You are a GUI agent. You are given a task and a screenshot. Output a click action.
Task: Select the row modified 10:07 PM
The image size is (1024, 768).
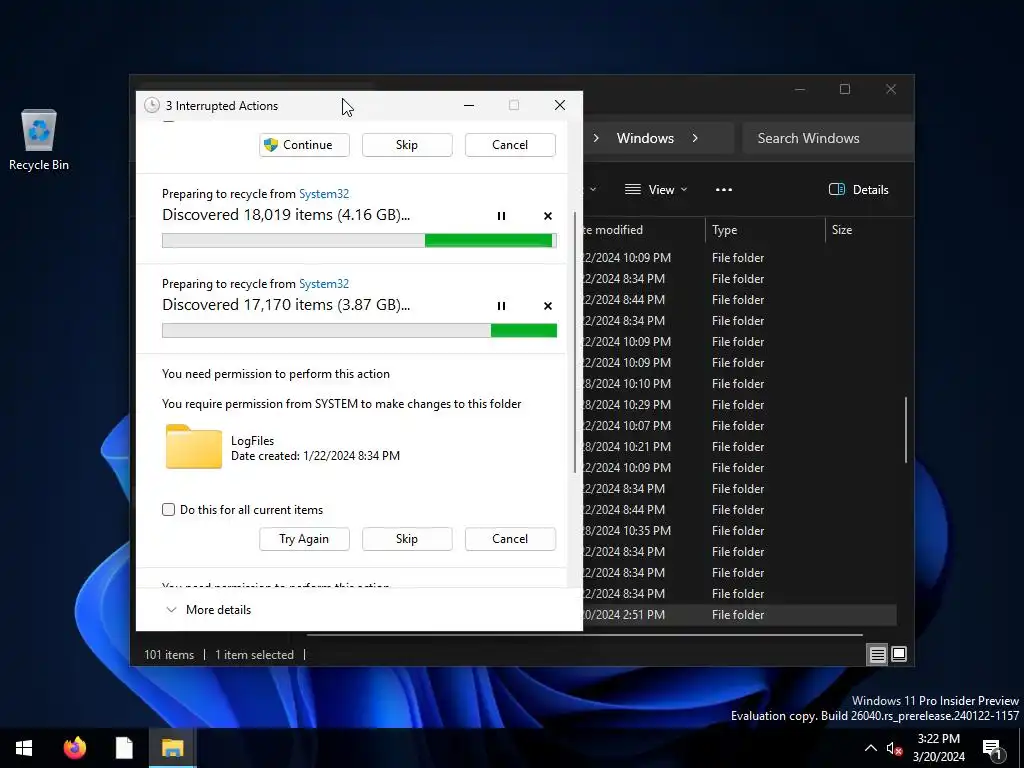[738, 426]
